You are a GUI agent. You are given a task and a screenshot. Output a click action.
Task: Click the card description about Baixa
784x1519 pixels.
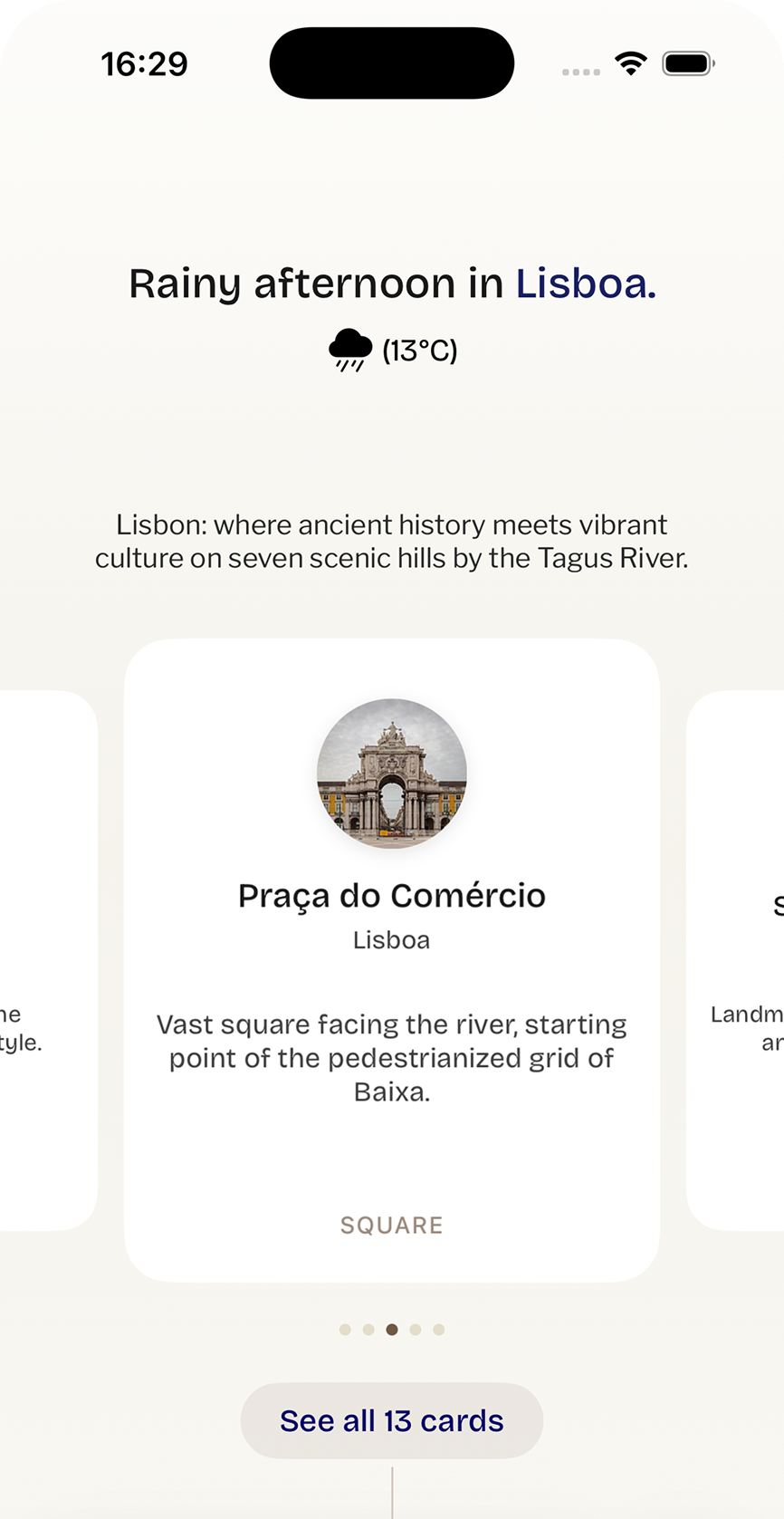click(x=392, y=1058)
